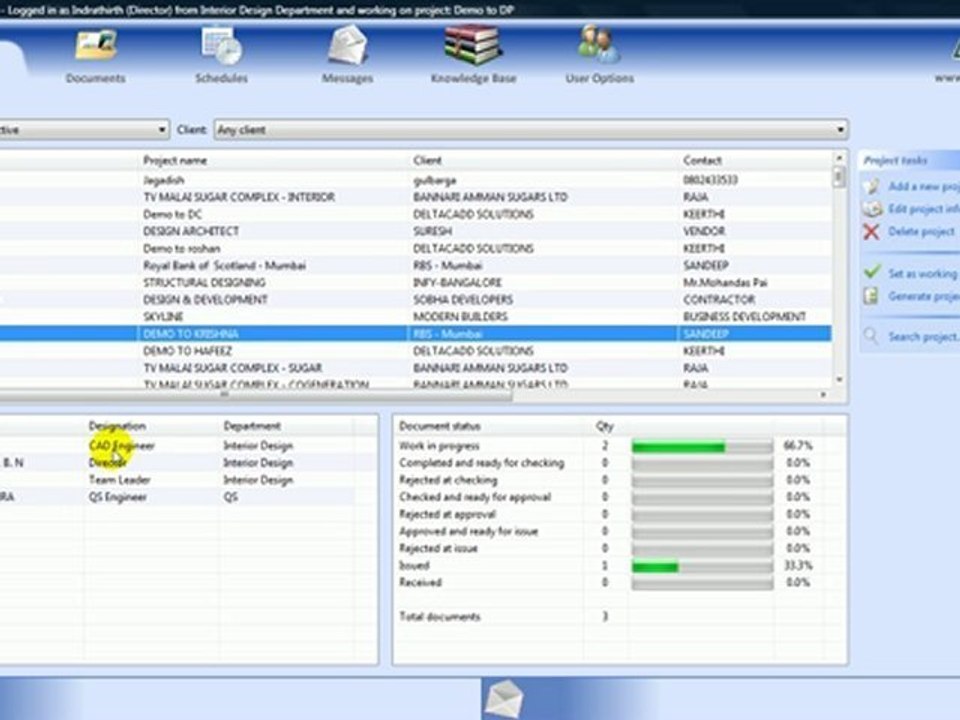This screenshot has height=720, width=960.
Task: Click the Set as working link
Action: [x=923, y=273]
